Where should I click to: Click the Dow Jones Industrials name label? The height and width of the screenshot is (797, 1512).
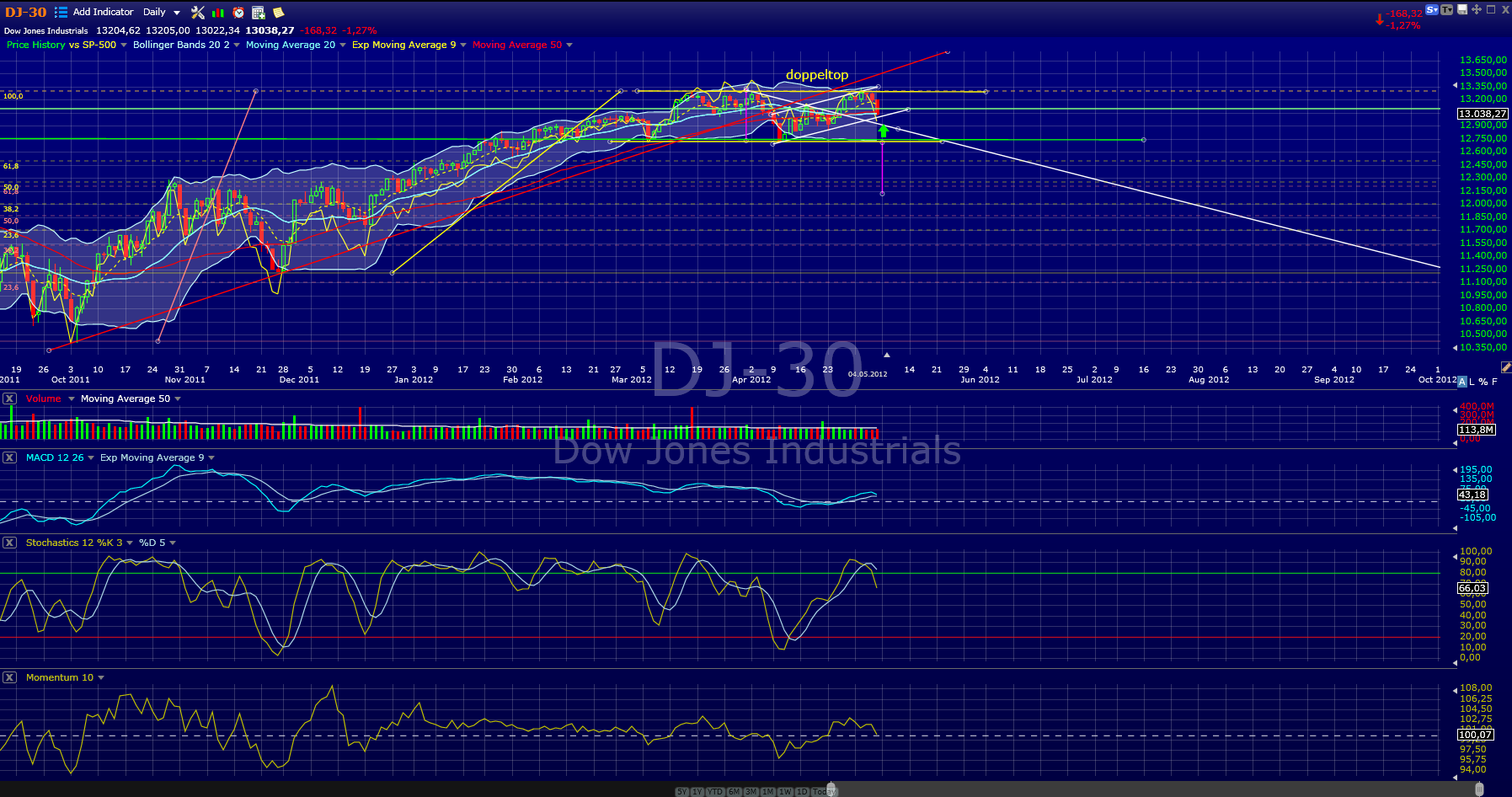pos(46,31)
